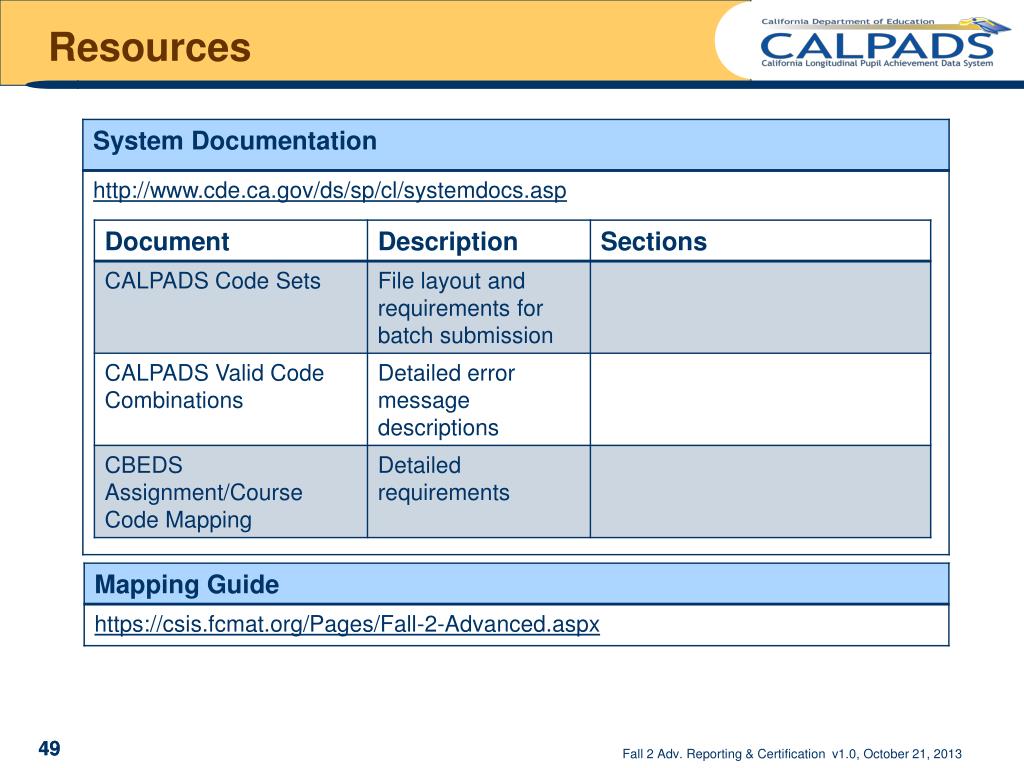Screen dimensions: 1024x768
Task: Select 'Detailed error message descriptions' cell
Action: 479,400
